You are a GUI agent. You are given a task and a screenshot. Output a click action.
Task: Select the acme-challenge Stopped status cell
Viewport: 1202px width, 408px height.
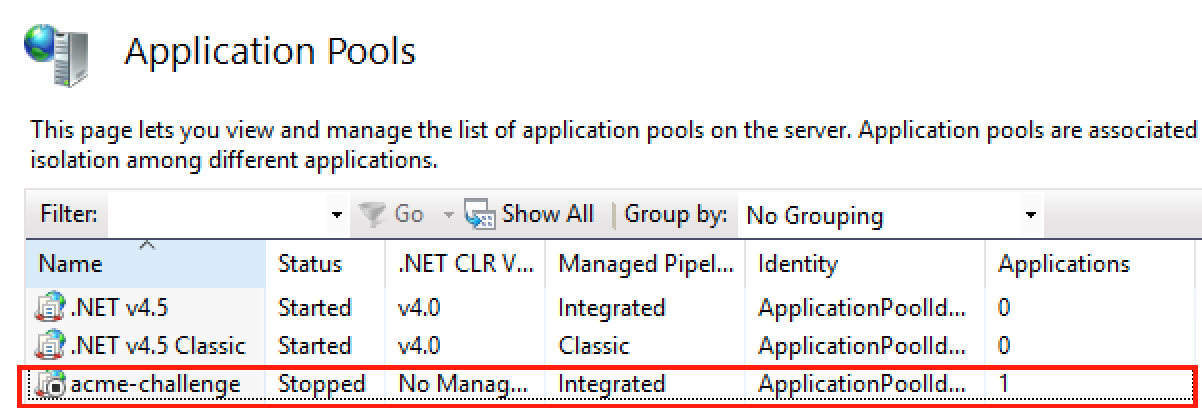click(322, 384)
